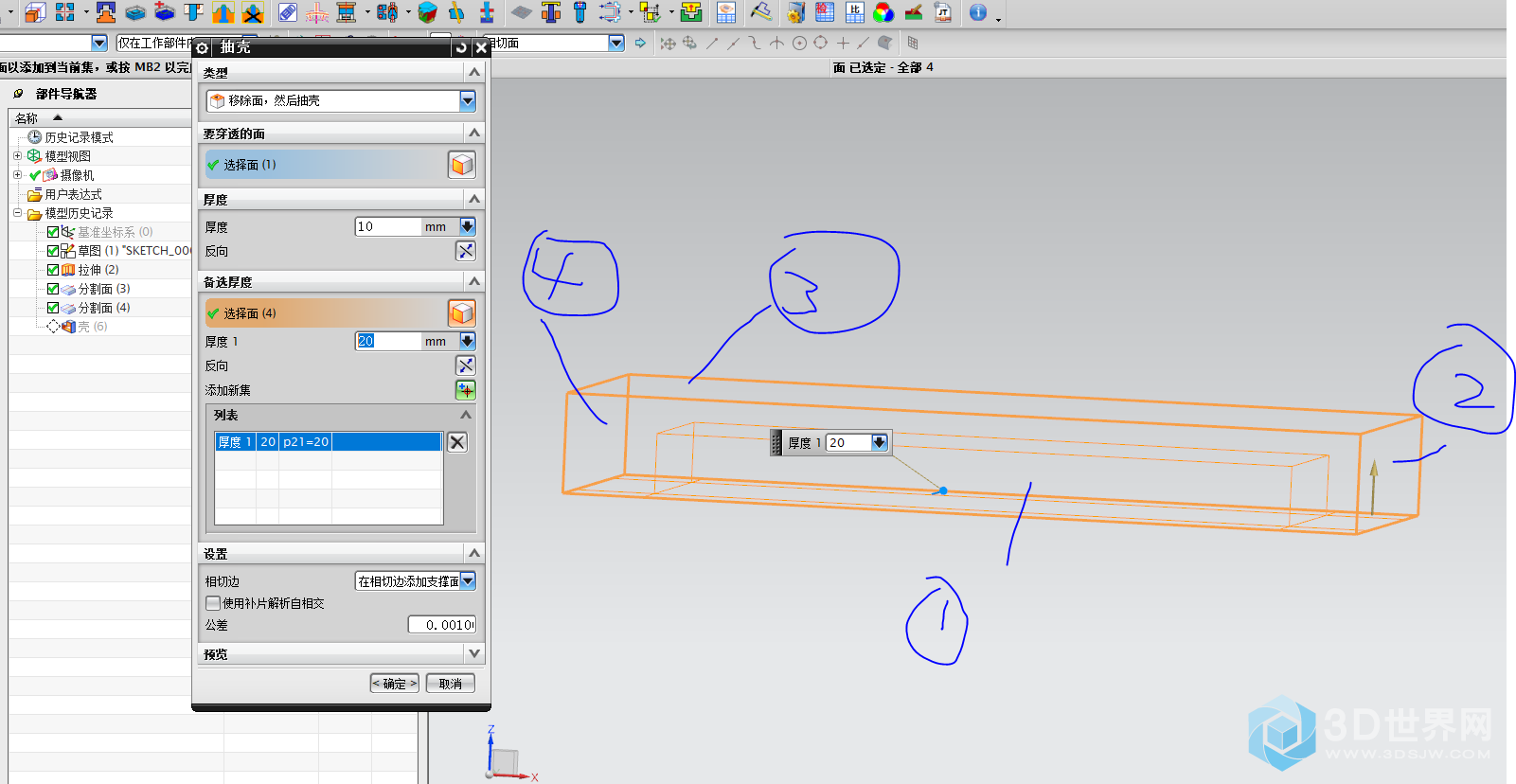Click the orange wireframe box icon in toolbar
Screen dimensions: 1516x784
[x=35, y=12]
